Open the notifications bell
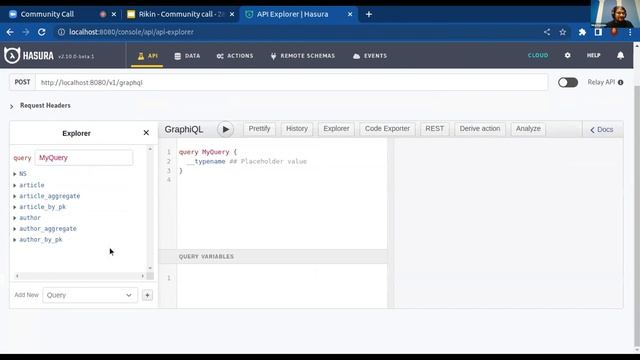The image size is (640, 360). pyautogui.click(x=620, y=55)
